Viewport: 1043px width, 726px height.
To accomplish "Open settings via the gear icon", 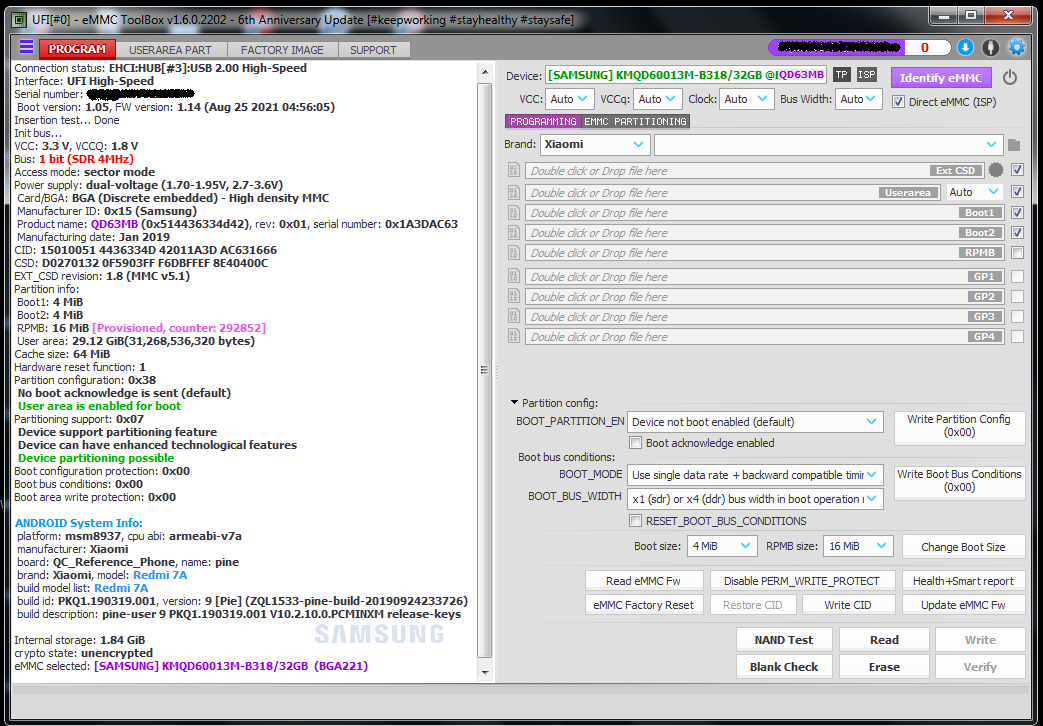I will point(1017,47).
